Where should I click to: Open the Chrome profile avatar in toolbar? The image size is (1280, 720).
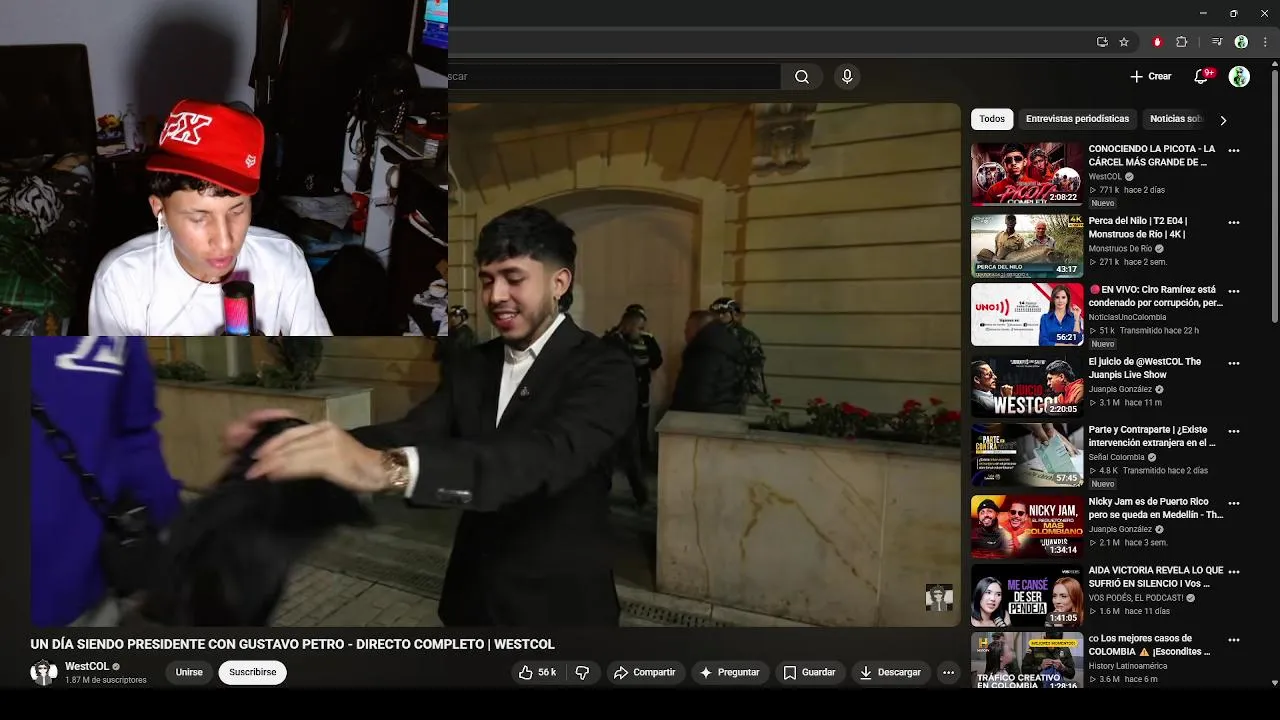(1241, 42)
